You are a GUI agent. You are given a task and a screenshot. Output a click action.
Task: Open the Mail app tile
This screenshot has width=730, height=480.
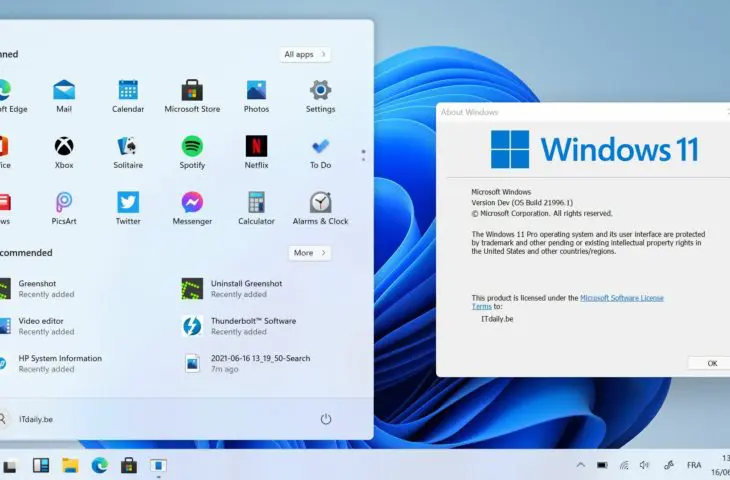pyautogui.click(x=64, y=96)
